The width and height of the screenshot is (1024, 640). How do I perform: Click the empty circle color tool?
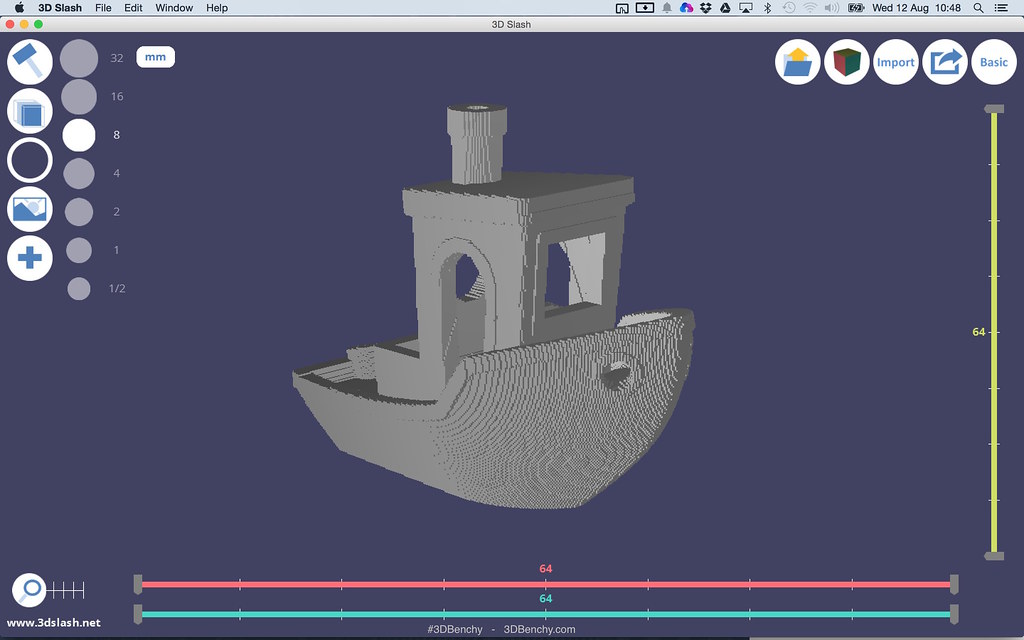coord(30,160)
